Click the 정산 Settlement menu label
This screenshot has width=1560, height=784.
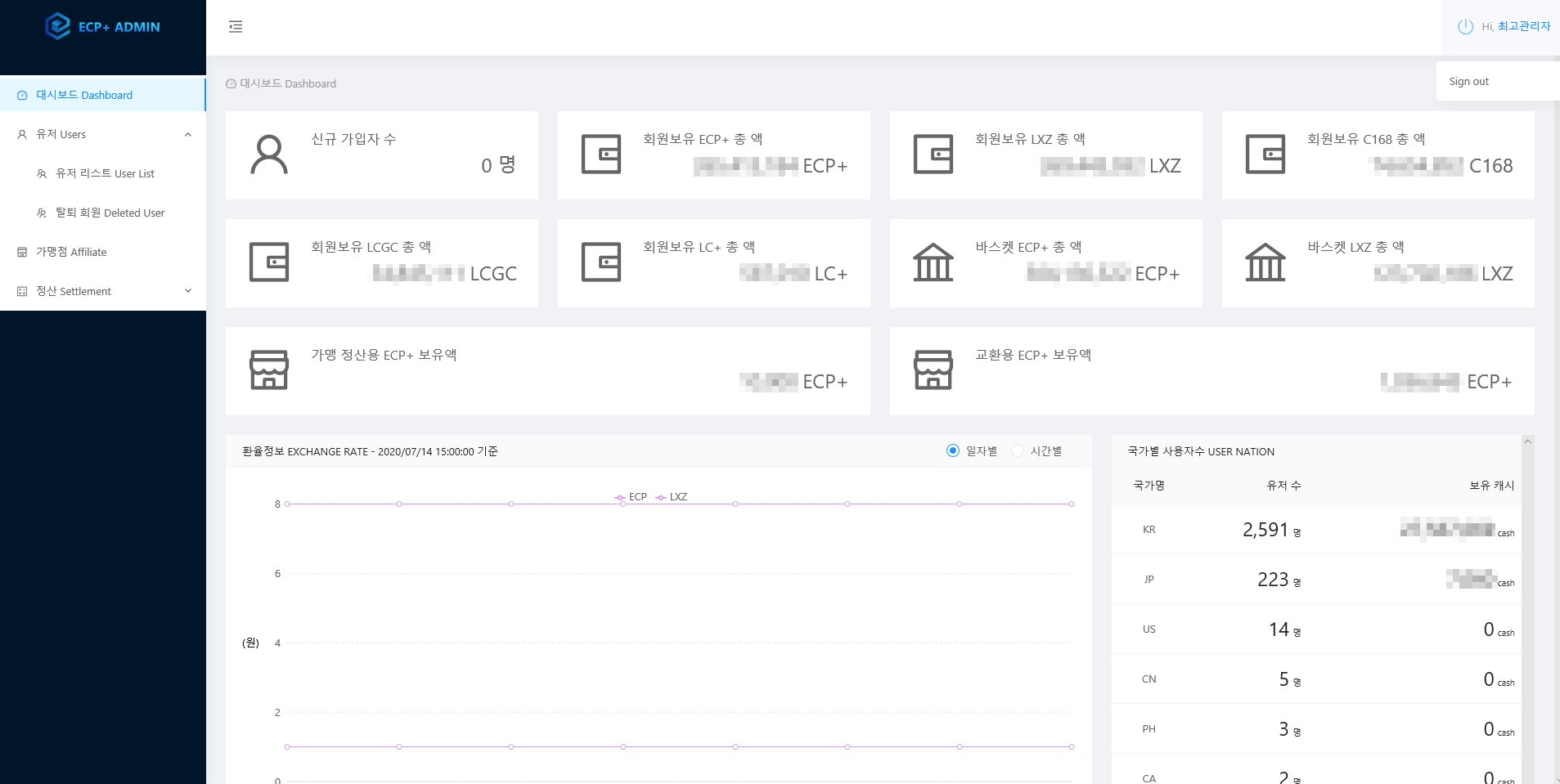[x=74, y=292]
